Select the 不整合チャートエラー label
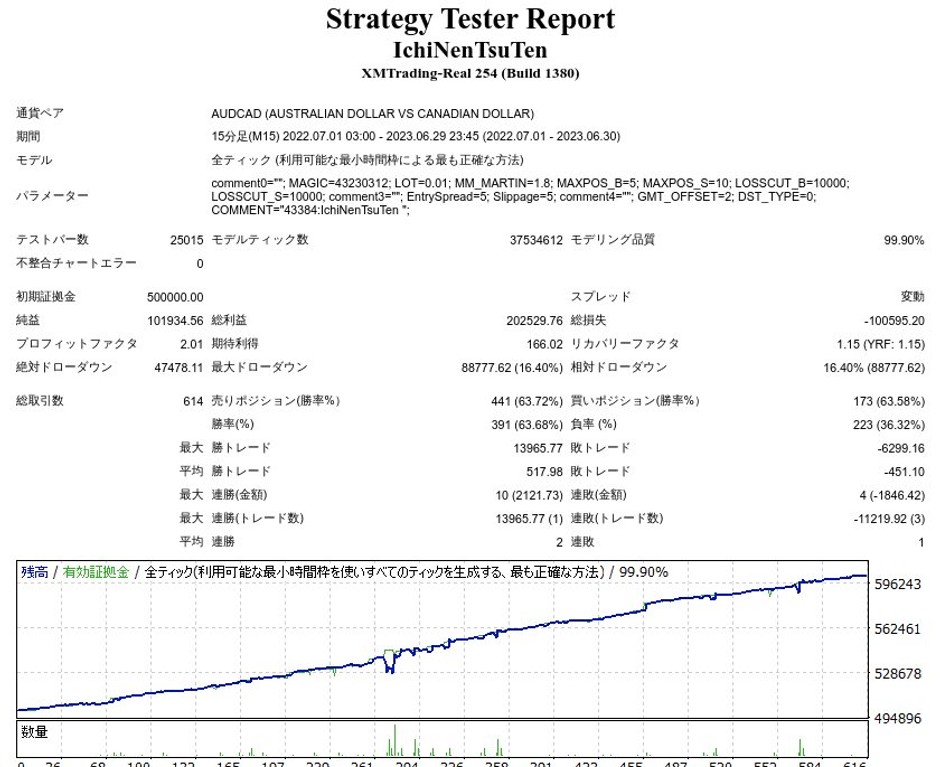This screenshot has width=940, height=767. click(x=76, y=263)
